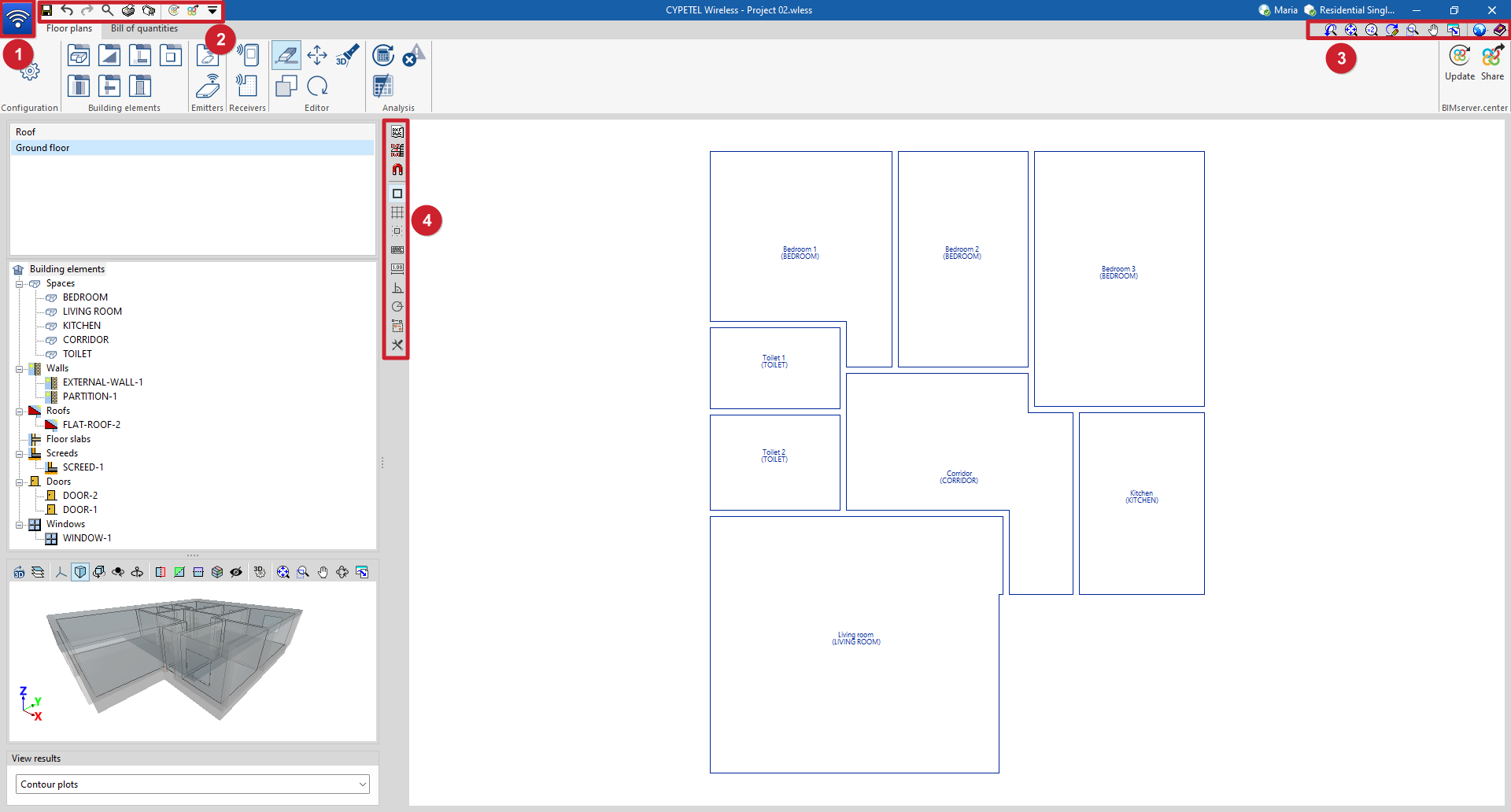
Task: Click the Share button
Action: point(1492,63)
